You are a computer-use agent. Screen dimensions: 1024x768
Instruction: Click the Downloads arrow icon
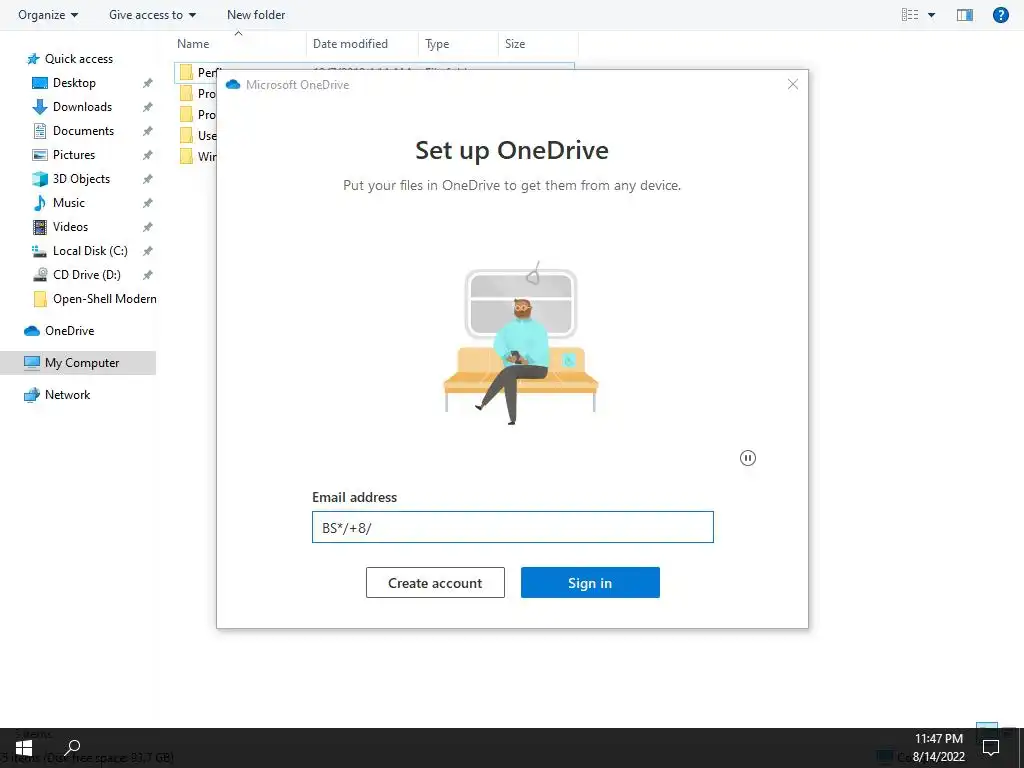[x=40, y=106]
